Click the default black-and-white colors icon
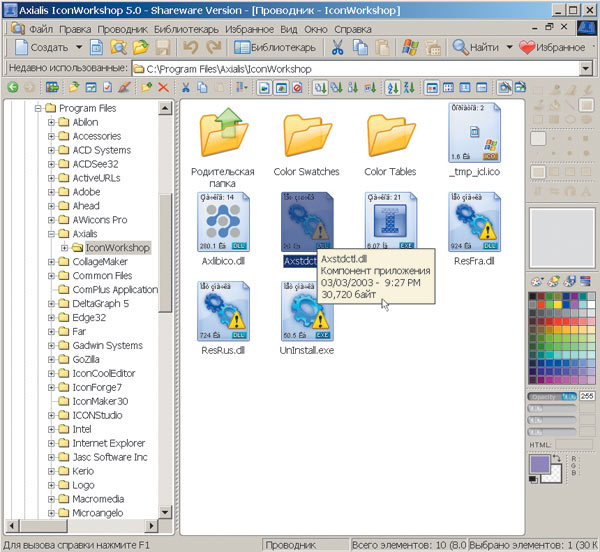The width and height of the screenshot is (600, 552). click(x=533, y=479)
